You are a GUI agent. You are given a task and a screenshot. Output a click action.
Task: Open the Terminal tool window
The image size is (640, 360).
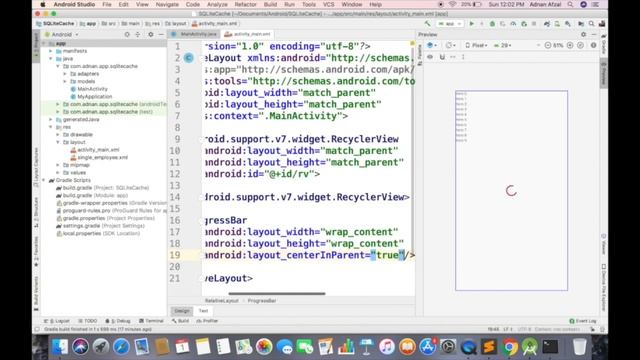pyautogui.click(x=151, y=321)
